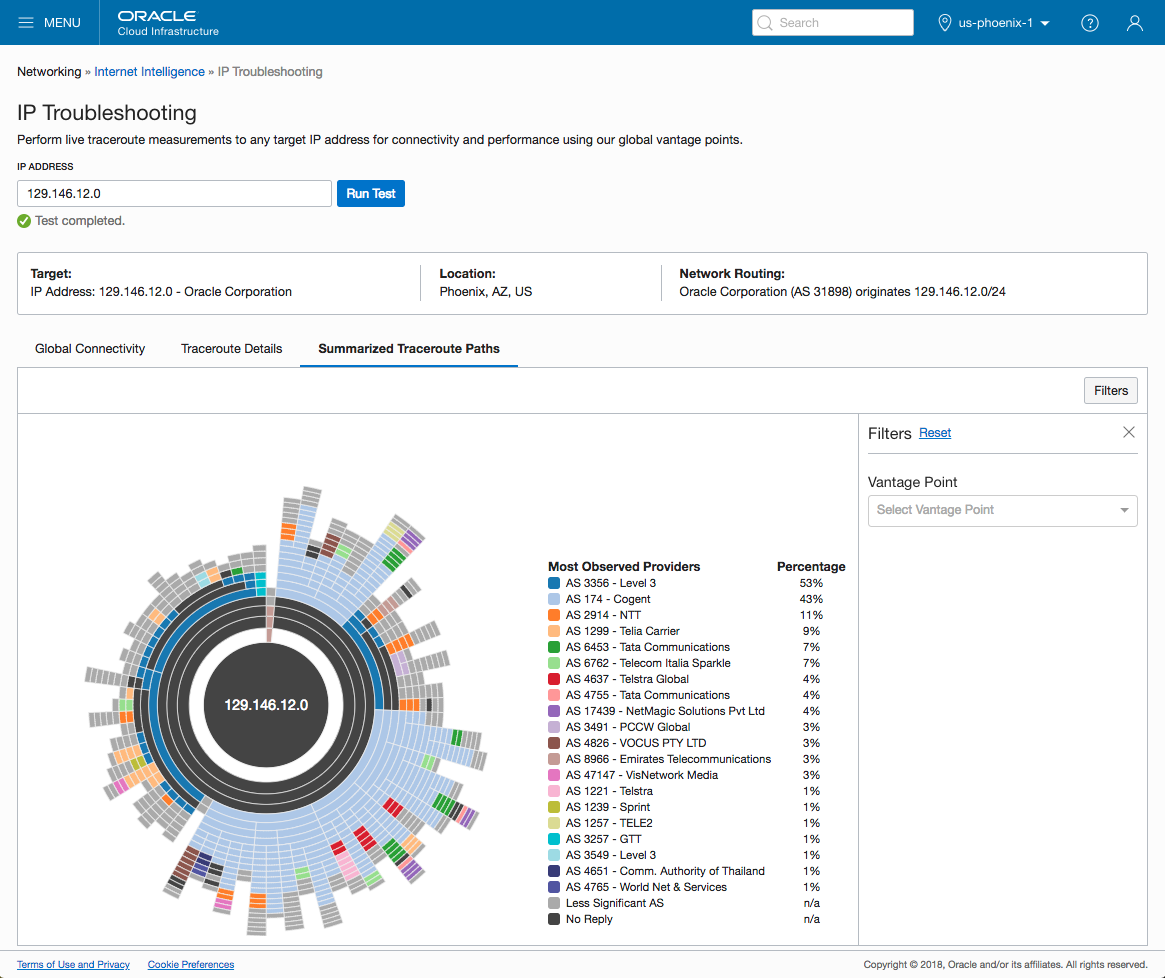
Task: Select the Summarized Traceroute Paths tab
Action: 409,349
